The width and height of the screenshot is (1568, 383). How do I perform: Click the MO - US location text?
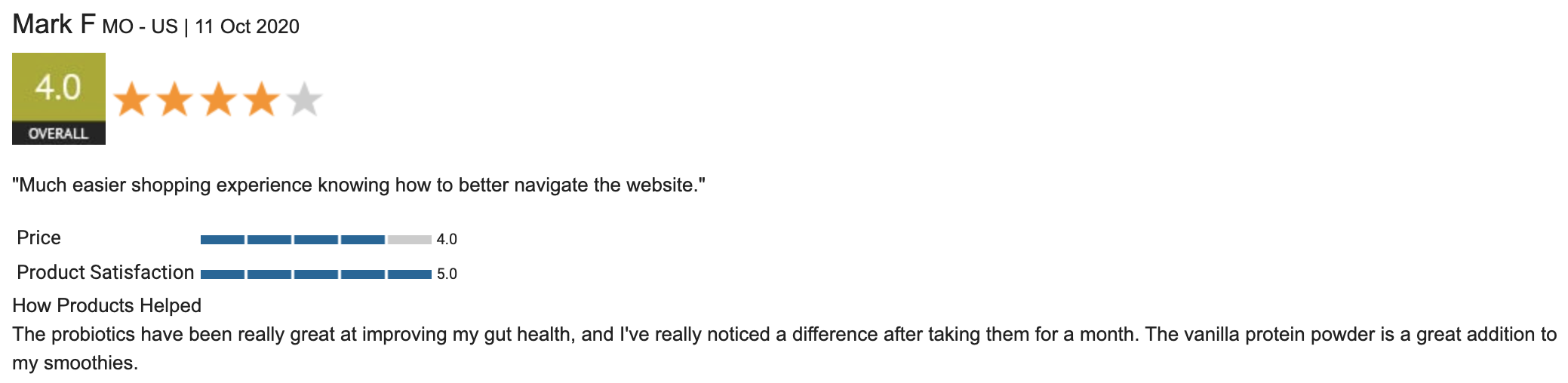(x=140, y=27)
